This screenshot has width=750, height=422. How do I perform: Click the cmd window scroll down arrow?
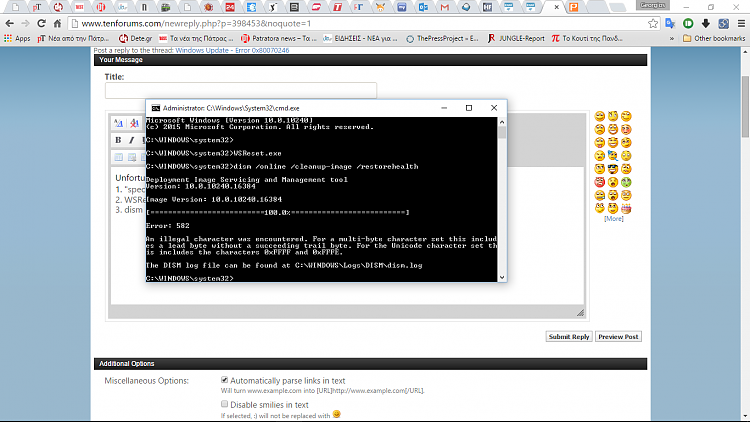point(502,277)
